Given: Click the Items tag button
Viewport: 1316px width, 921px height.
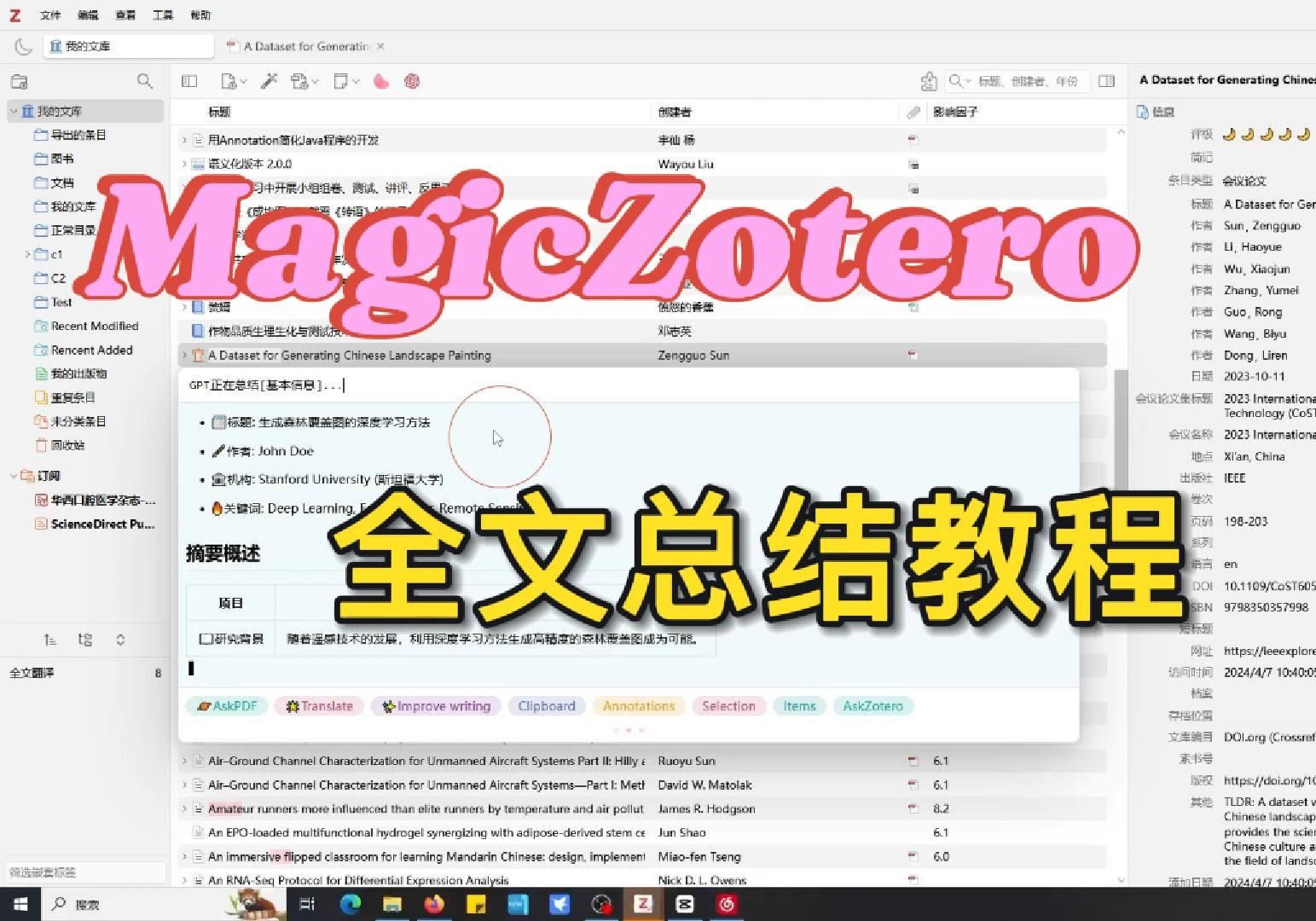Looking at the screenshot, I should click(x=799, y=706).
